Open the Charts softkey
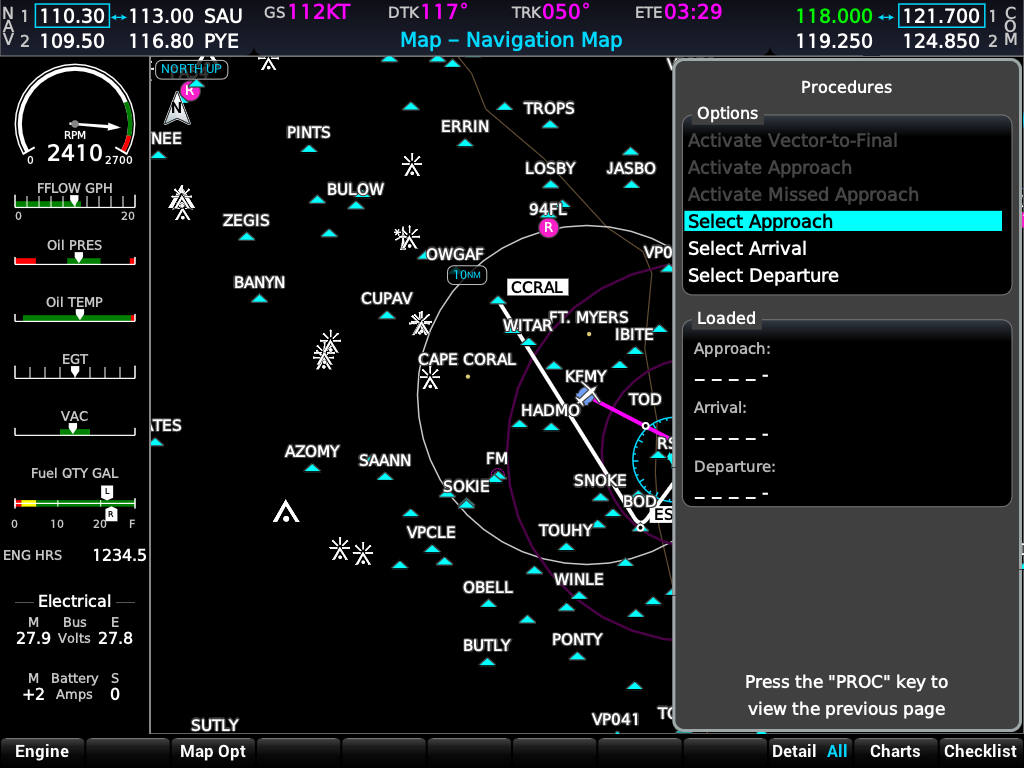Image resolution: width=1024 pixels, height=768 pixels. tap(895, 752)
